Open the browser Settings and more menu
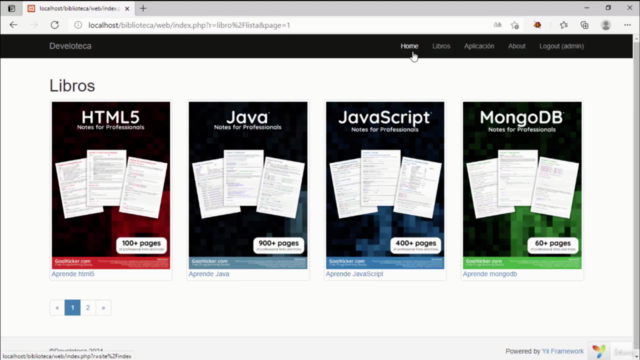640x360 pixels. click(627, 25)
